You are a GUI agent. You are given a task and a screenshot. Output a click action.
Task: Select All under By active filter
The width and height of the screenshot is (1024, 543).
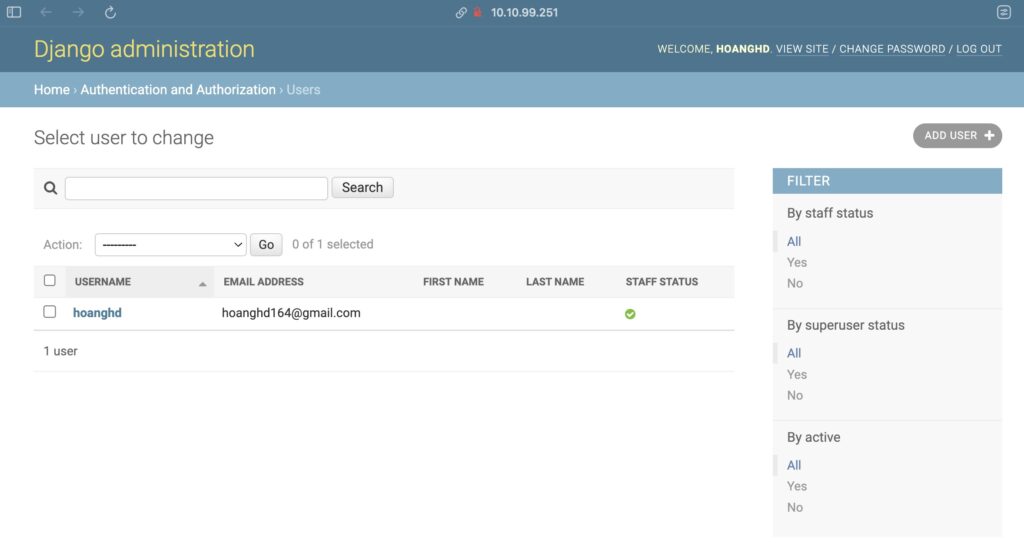(793, 465)
